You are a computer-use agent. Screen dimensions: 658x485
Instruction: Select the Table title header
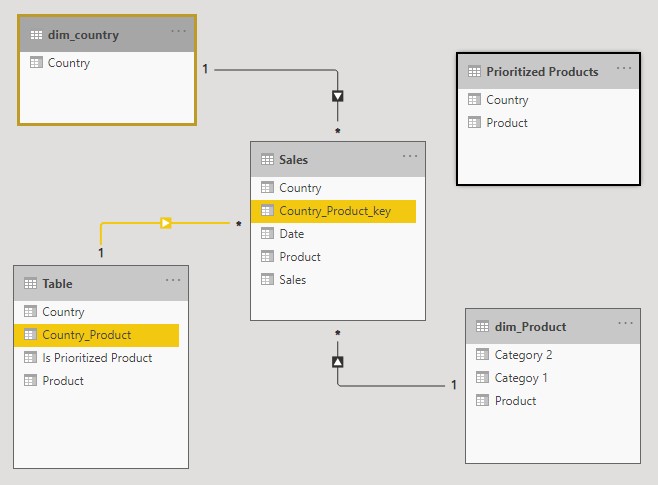pyautogui.click(x=57, y=284)
